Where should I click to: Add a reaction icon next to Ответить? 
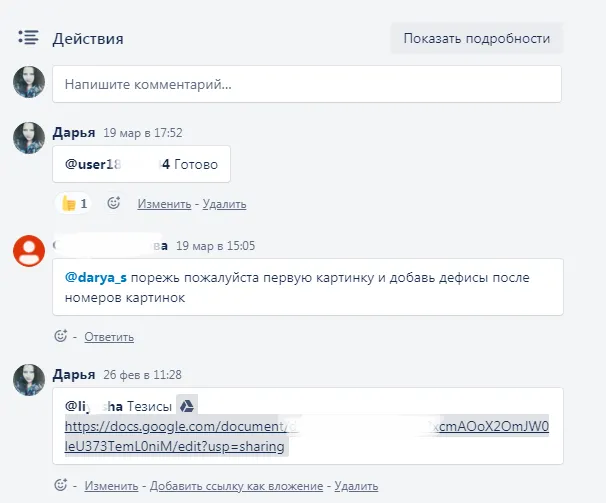pos(61,337)
